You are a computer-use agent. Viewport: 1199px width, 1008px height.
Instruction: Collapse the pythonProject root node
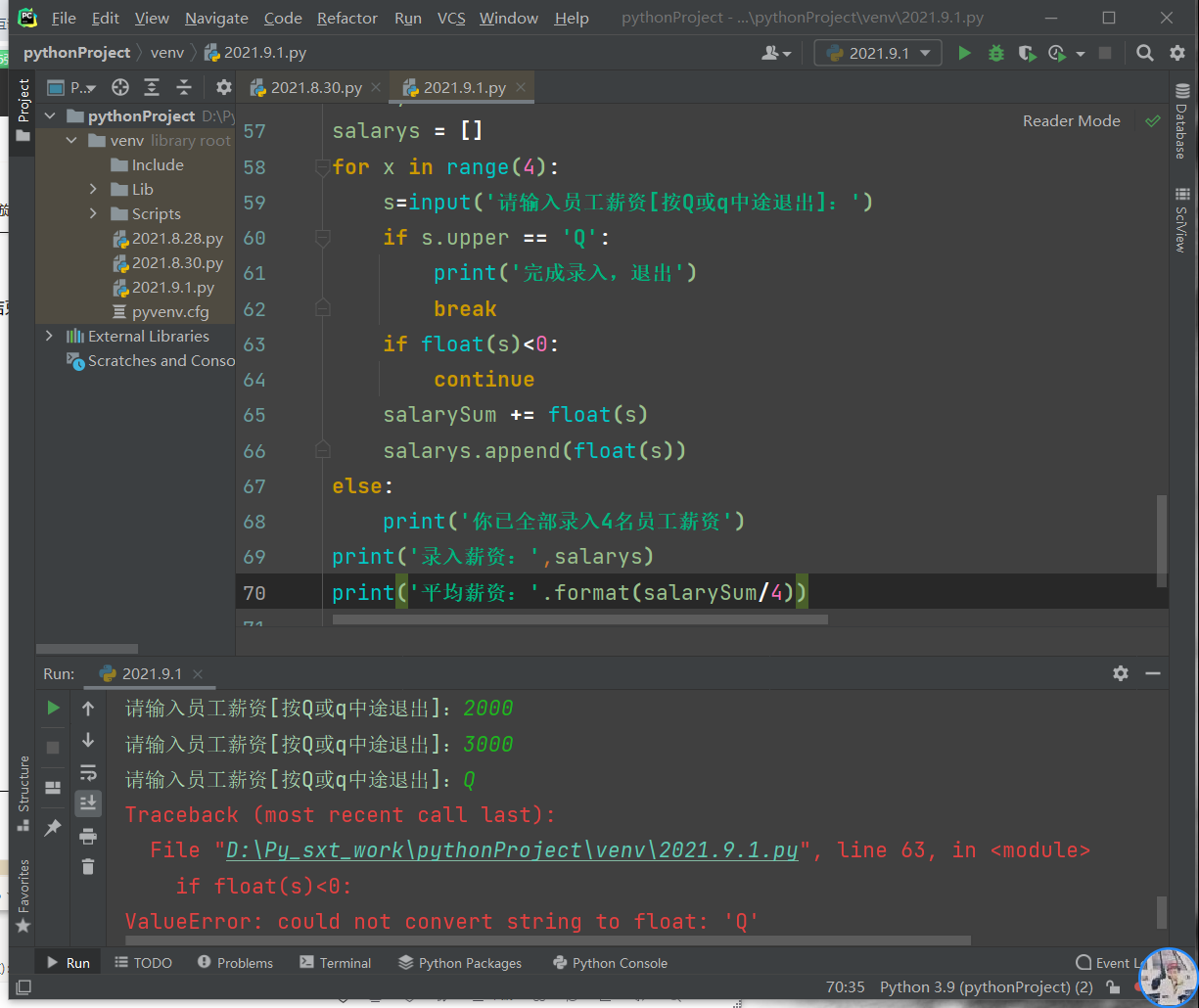(51, 116)
